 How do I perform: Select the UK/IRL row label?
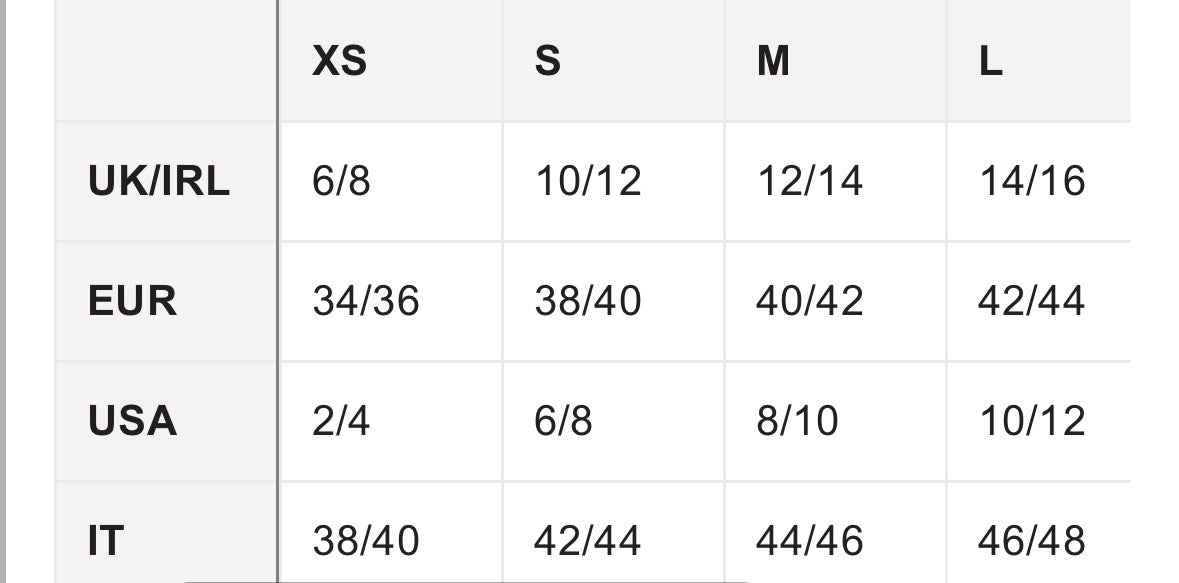(166, 181)
